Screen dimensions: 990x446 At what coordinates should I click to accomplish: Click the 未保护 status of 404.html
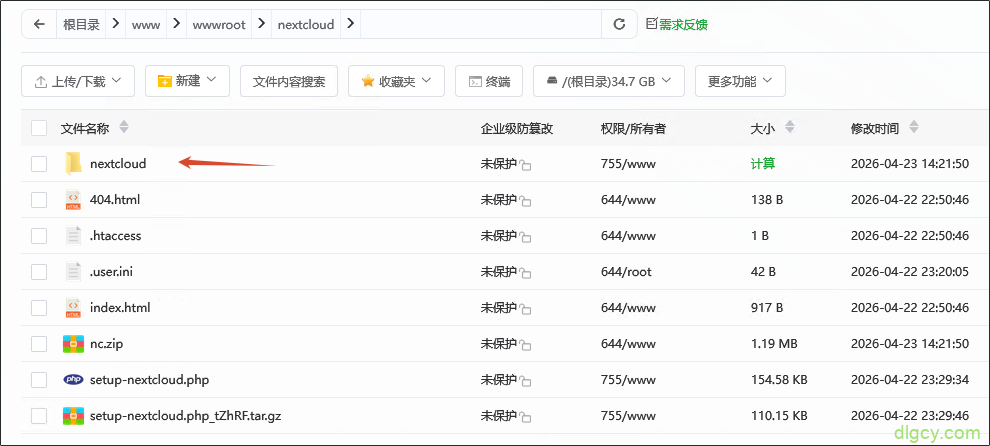click(499, 200)
